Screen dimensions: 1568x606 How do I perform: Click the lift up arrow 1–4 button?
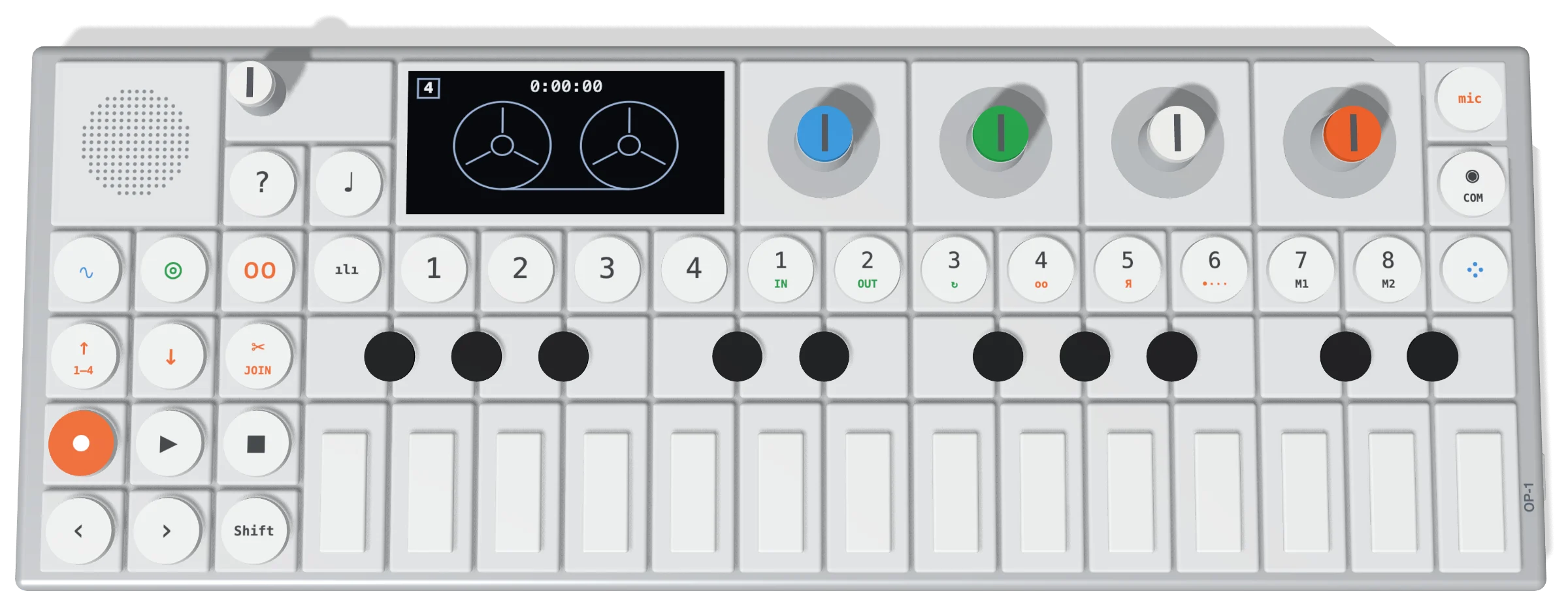84,357
